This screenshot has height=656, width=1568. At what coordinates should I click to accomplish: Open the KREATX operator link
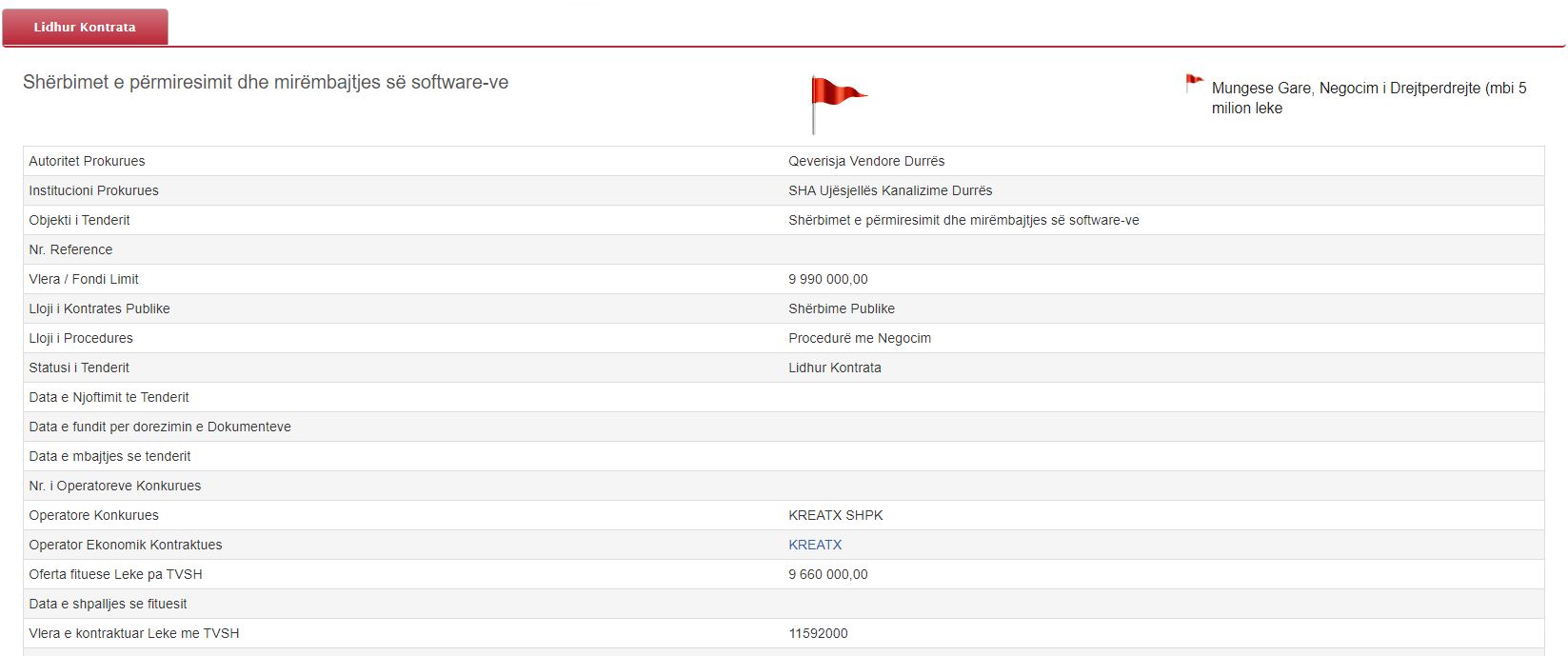(x=815, y=545)
